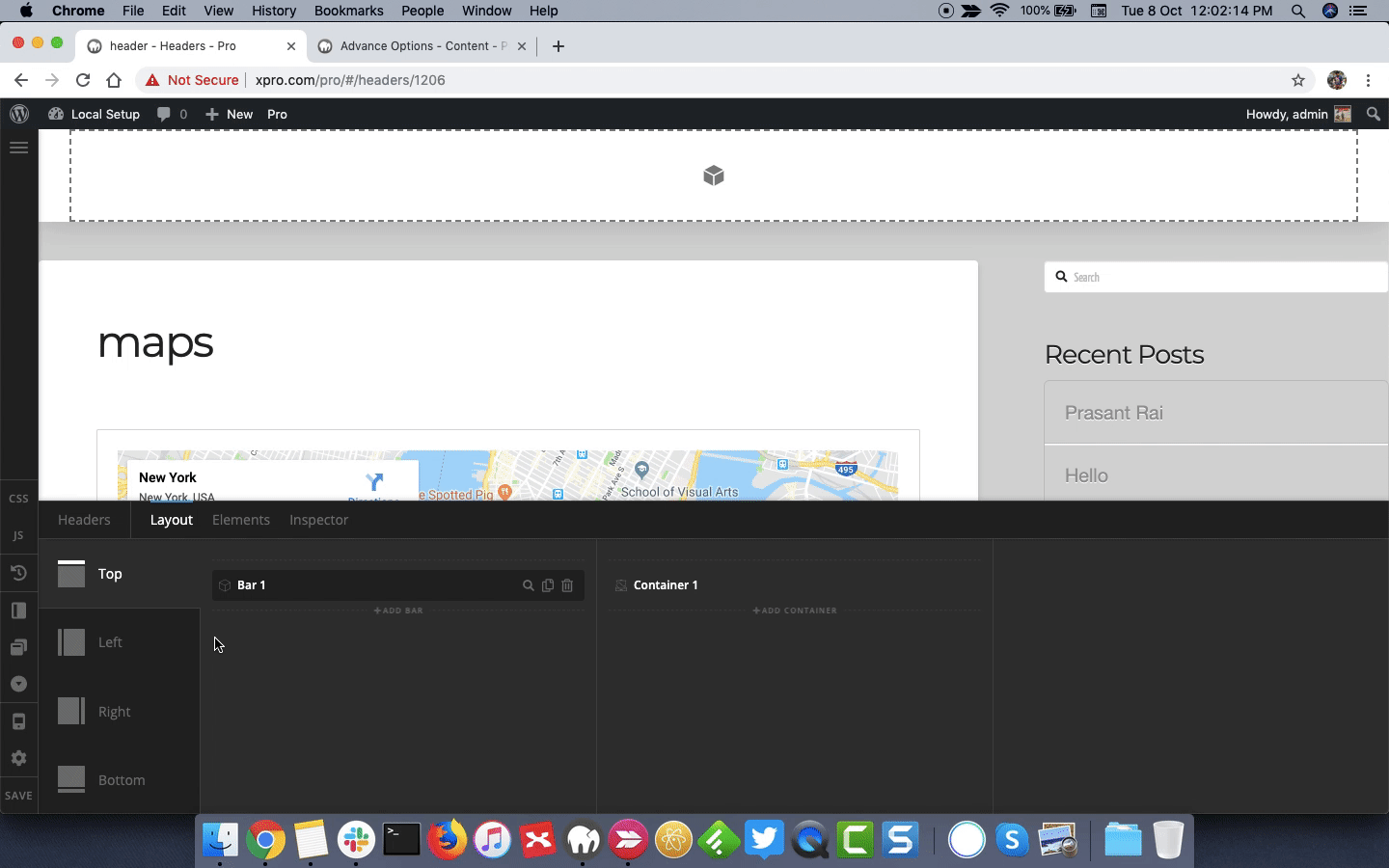Screen dimensions: 1389x868
Task: Open Spotlight search in menu bar
Action: coord(1298,11)
